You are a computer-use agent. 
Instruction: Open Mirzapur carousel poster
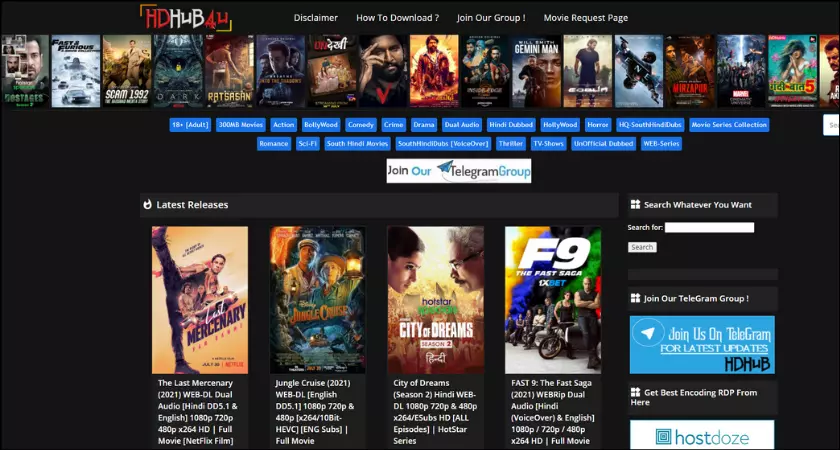pos(690,71)
